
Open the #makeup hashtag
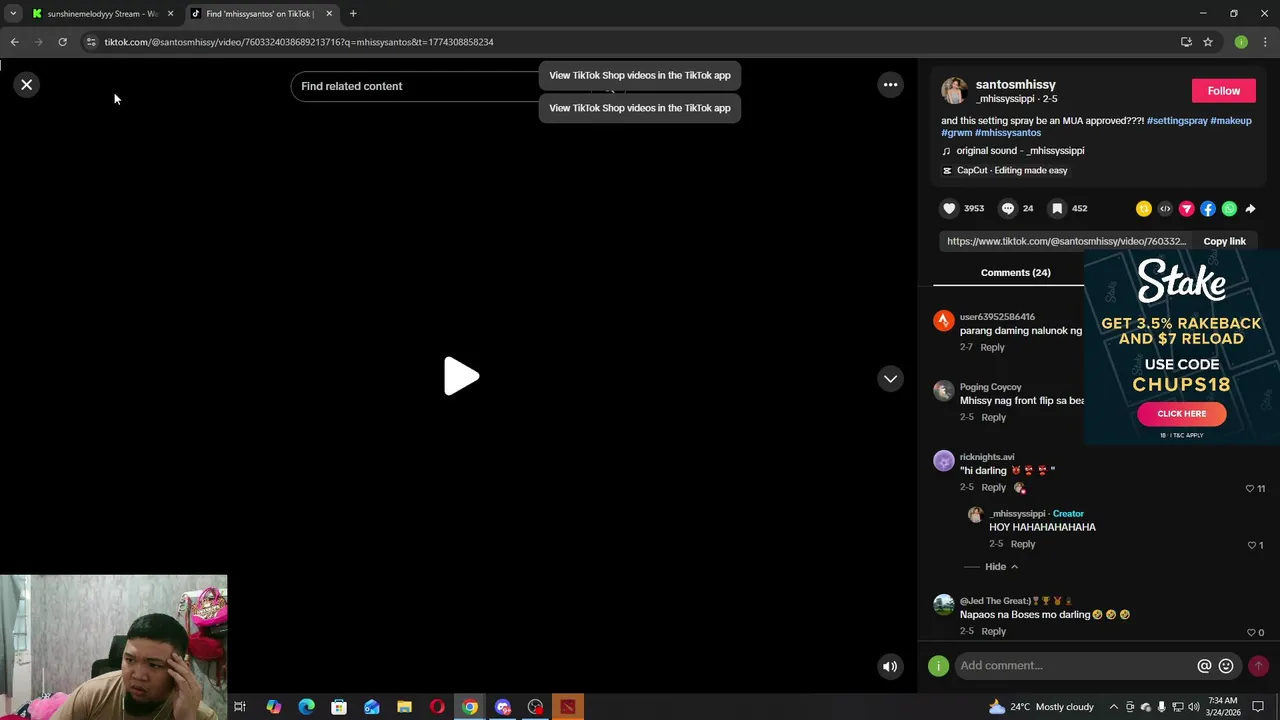[1231, 121]
